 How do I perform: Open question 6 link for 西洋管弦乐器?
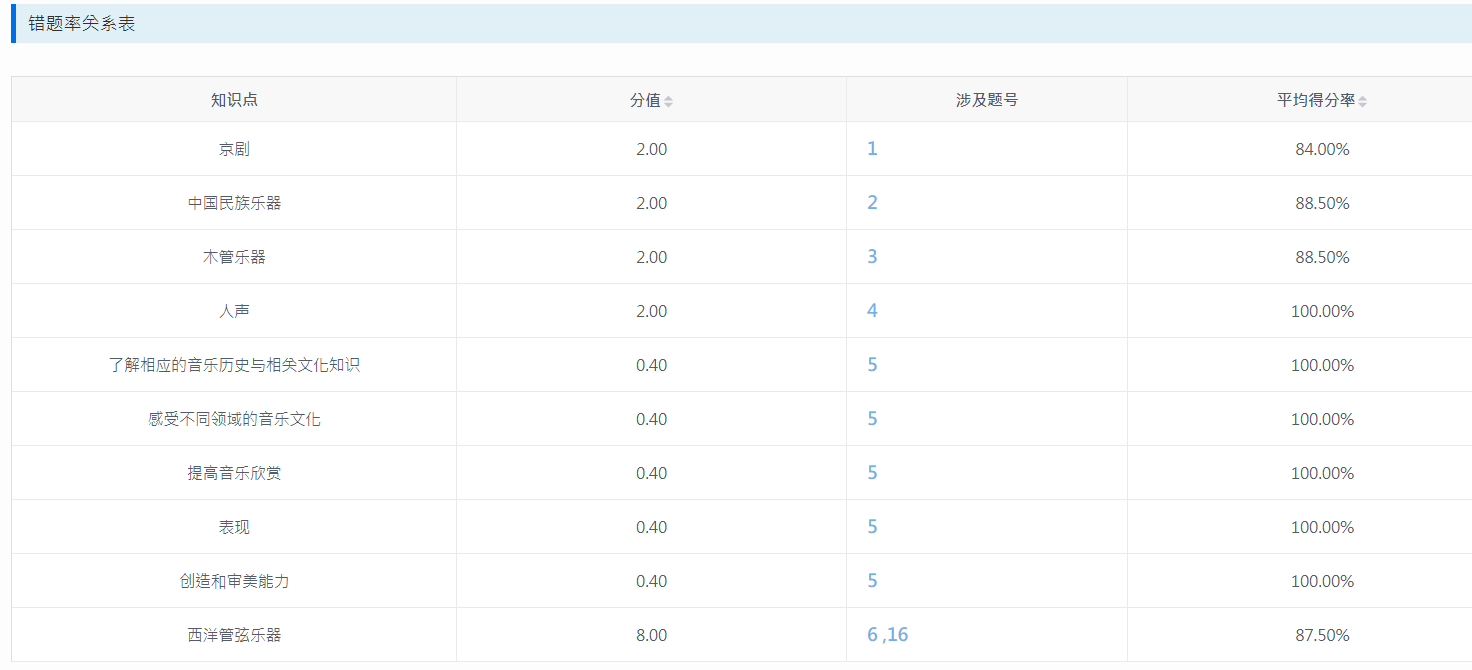point(872,635)
